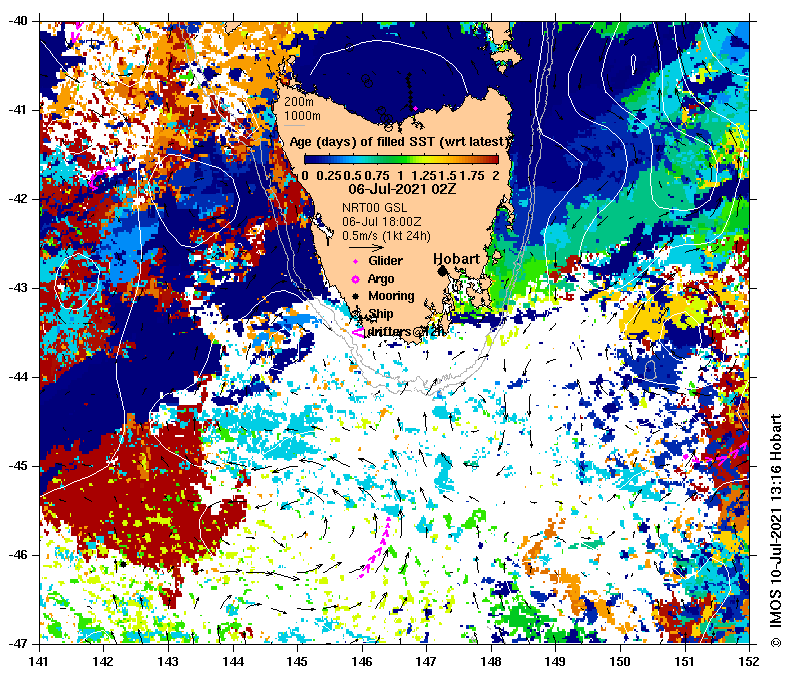The image size is (792, 678).
Task: Click the 'Argo' legend label
Action: point(381,279)
